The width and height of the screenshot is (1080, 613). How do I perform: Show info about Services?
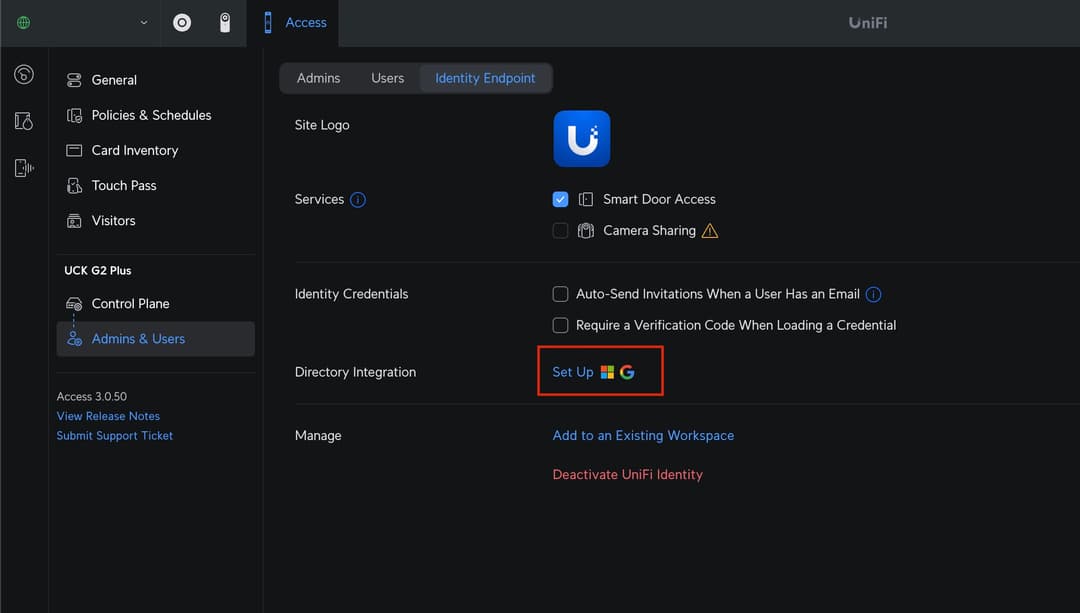(357, 200)
